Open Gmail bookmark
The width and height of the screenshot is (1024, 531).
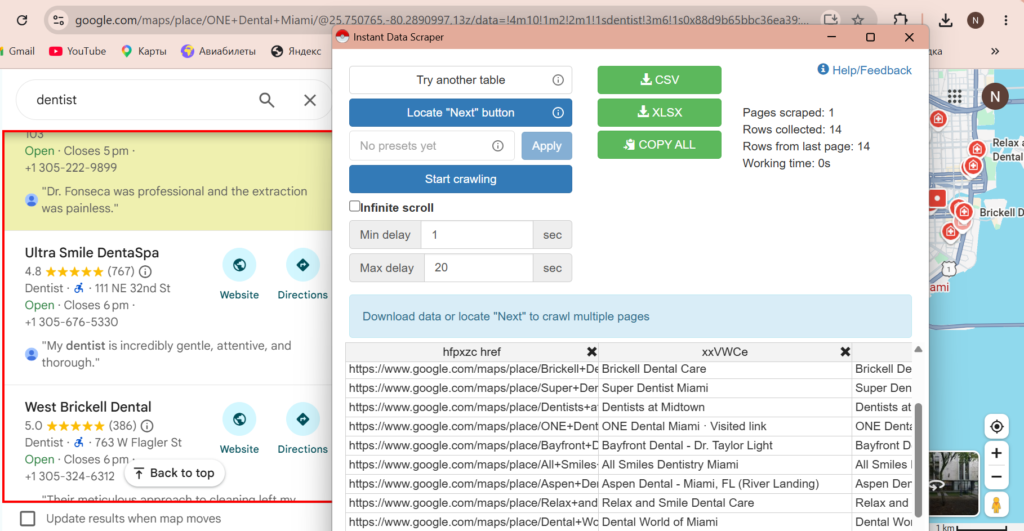tap(18, 51)
